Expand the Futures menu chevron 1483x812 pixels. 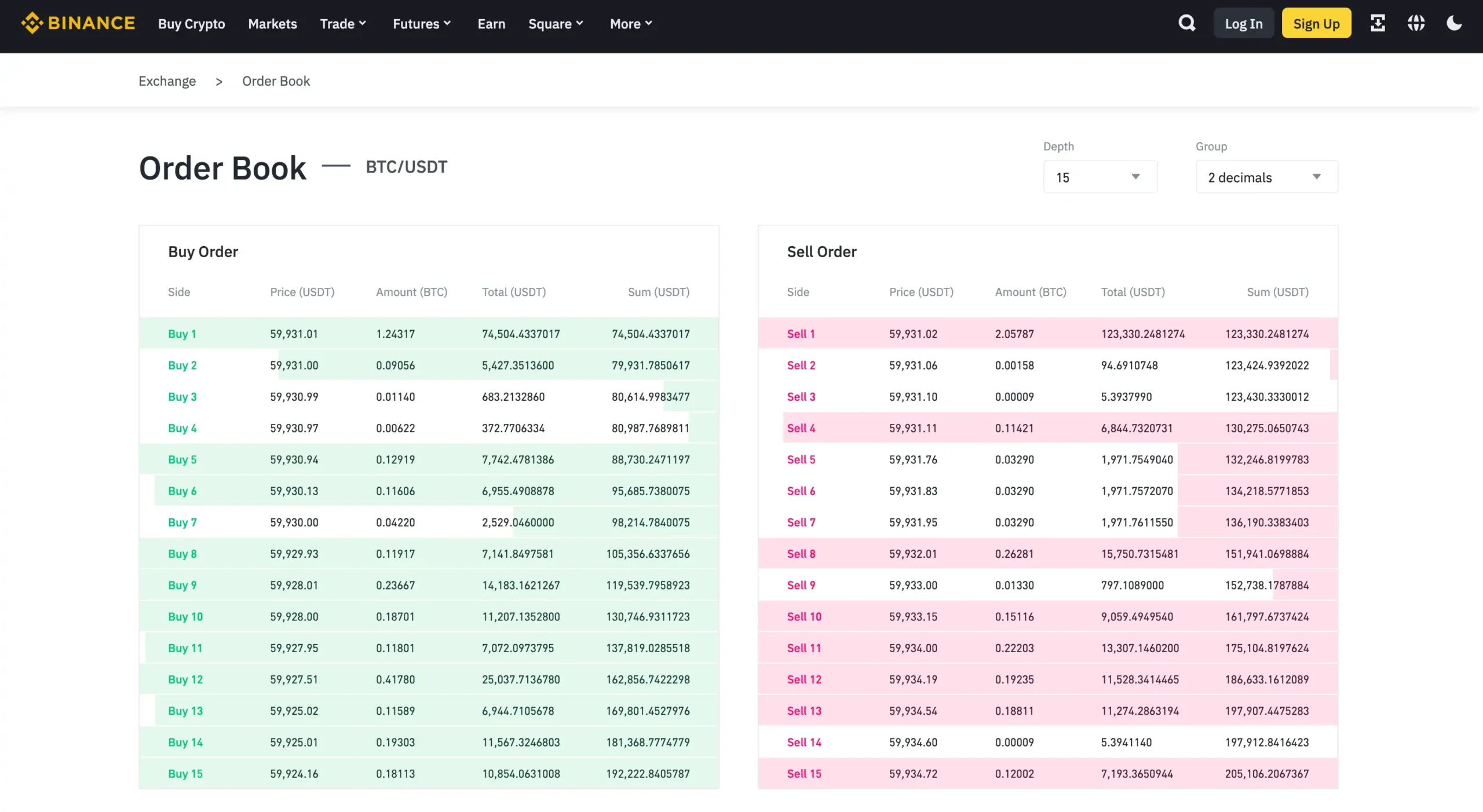(x=447, y=23)
